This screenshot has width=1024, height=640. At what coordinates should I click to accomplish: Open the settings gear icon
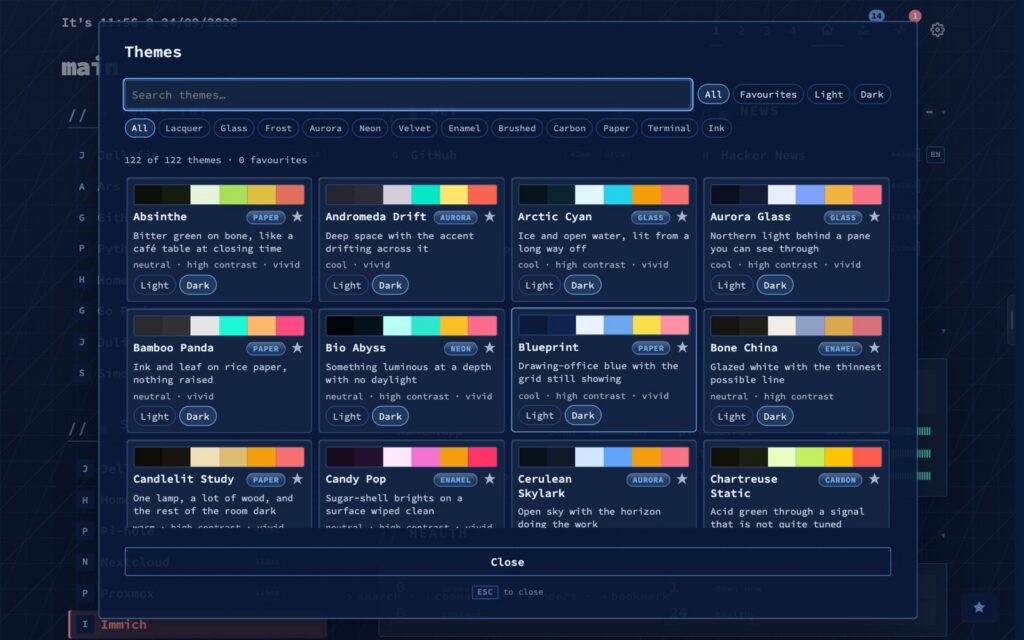(937, 30)
